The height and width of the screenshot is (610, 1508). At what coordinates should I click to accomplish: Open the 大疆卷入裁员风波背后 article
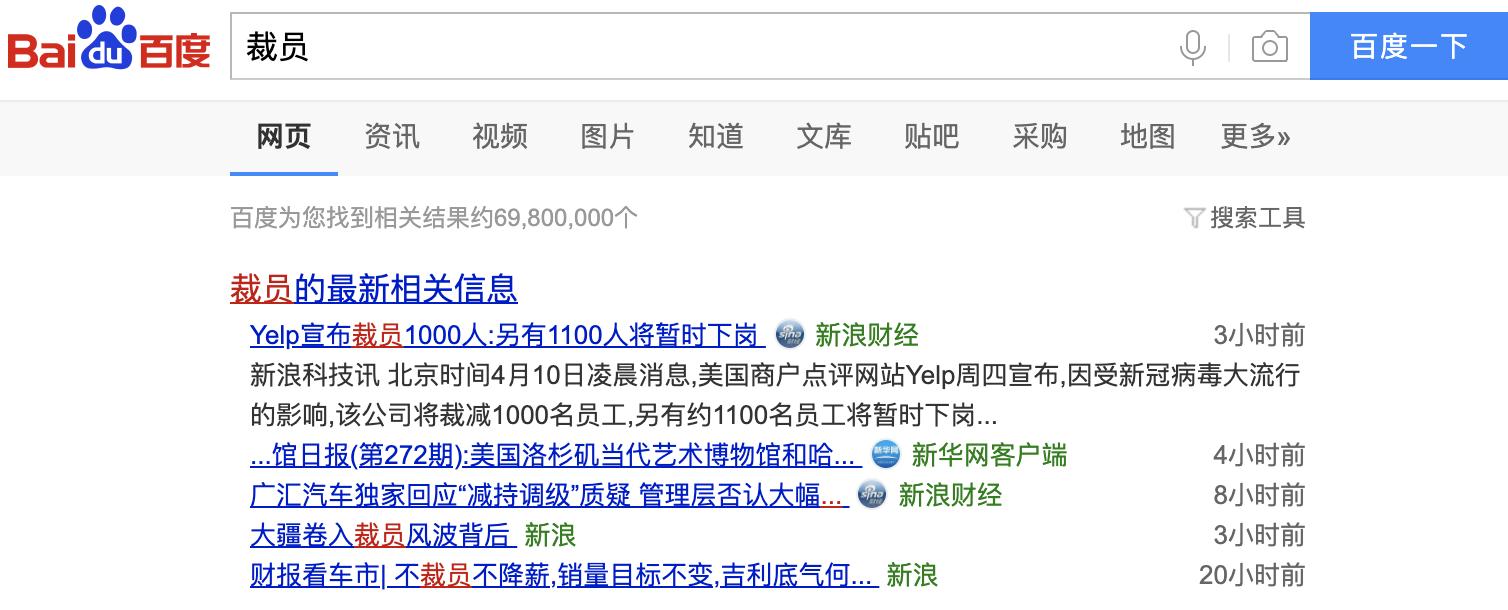(383, 536)
